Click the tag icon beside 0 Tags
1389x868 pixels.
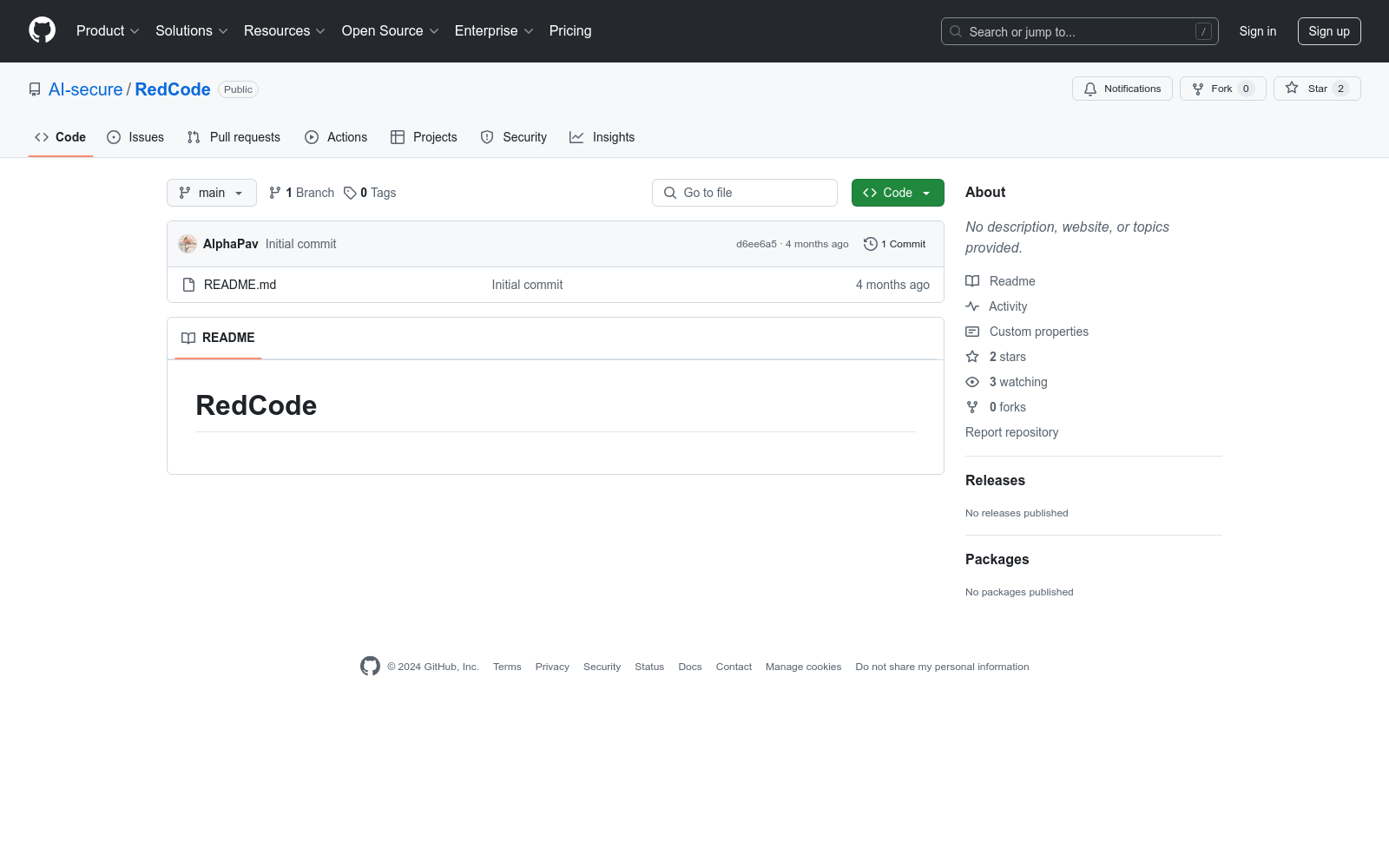[350, 193]
